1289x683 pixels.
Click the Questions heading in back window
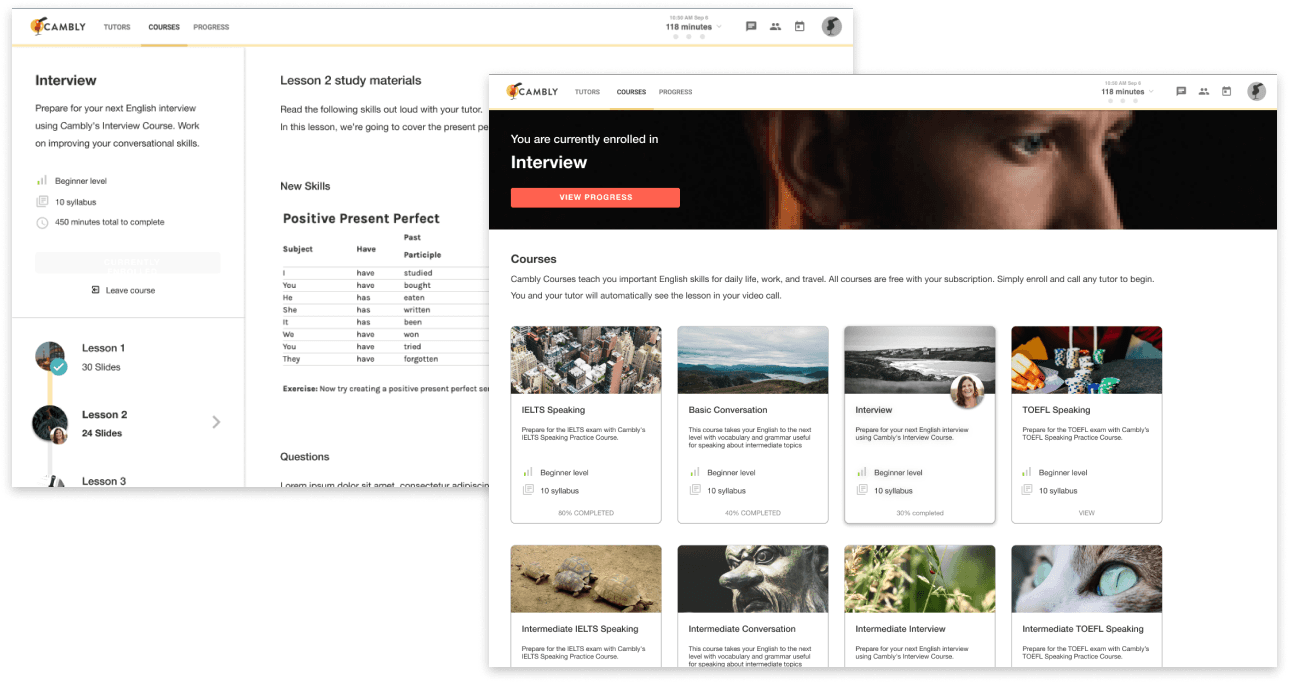tap(305, 457)
